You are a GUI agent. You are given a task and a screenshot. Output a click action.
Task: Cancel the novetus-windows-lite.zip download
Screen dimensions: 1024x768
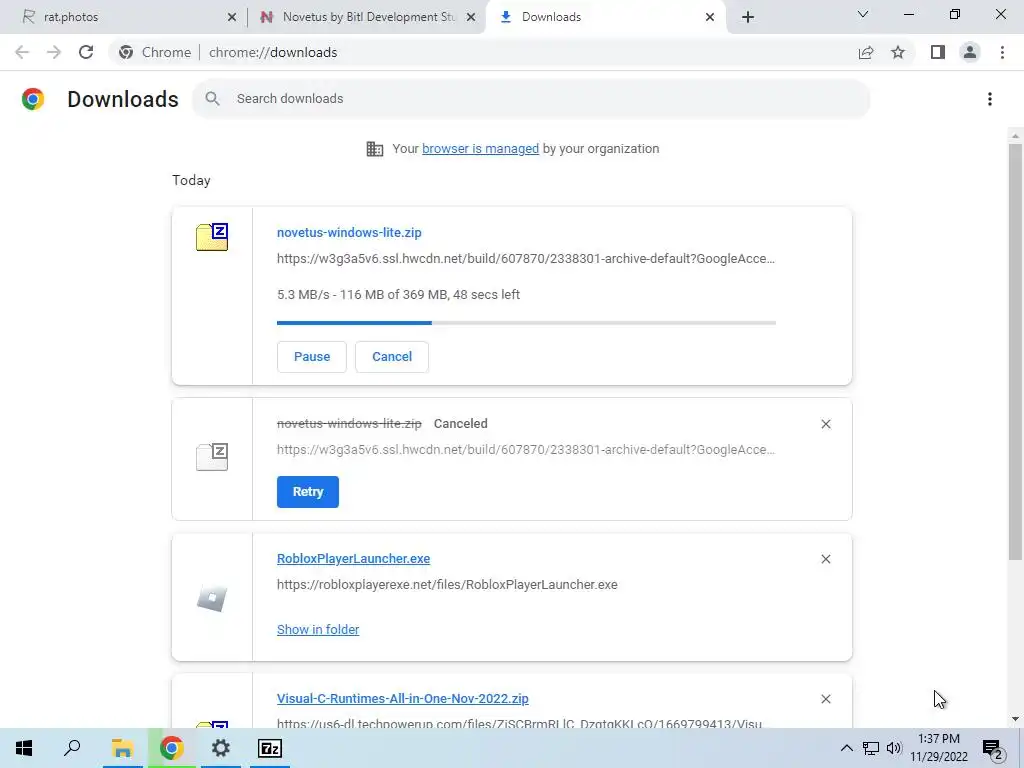point(392,357)
